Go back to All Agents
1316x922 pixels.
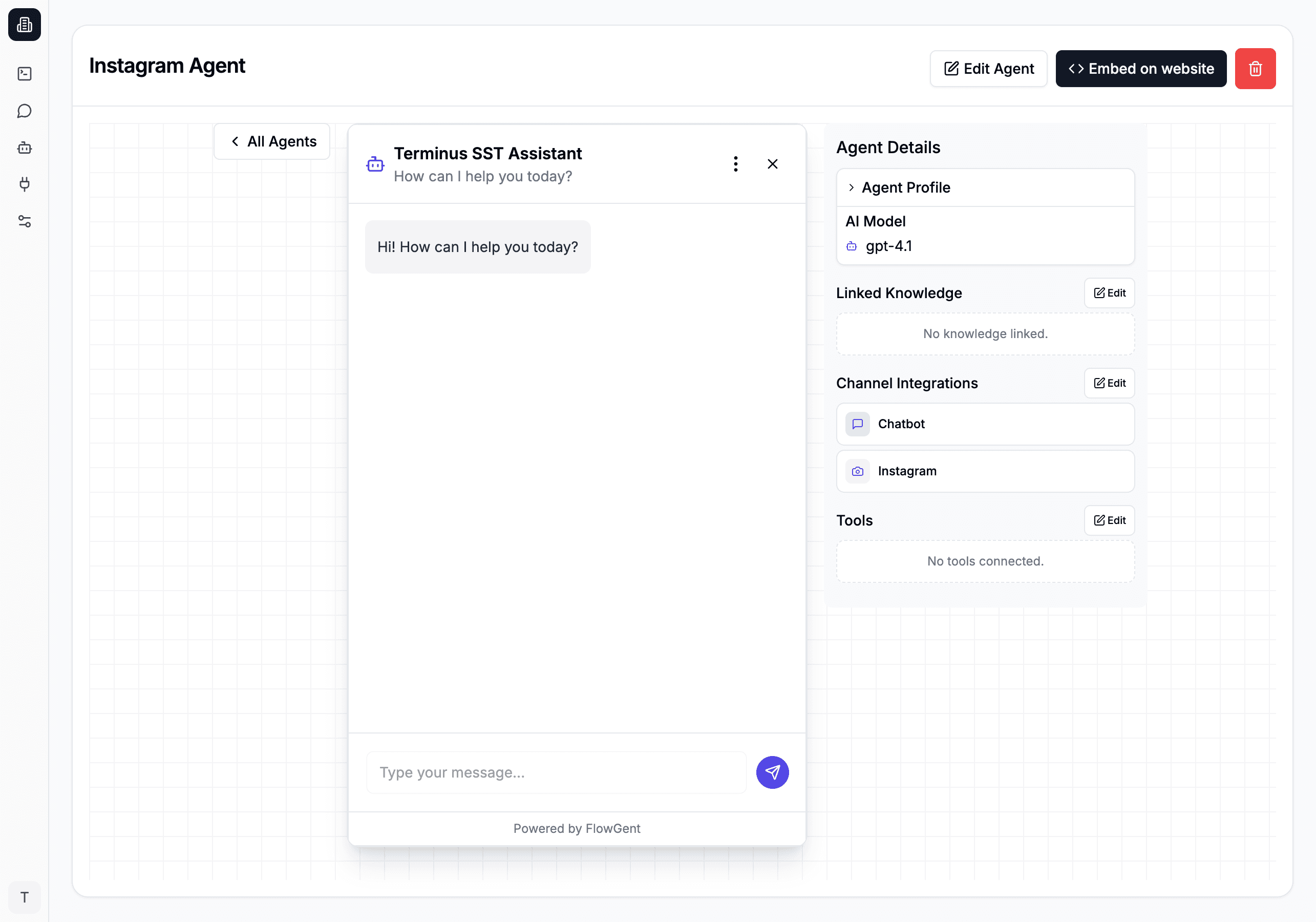coord(271,141)
